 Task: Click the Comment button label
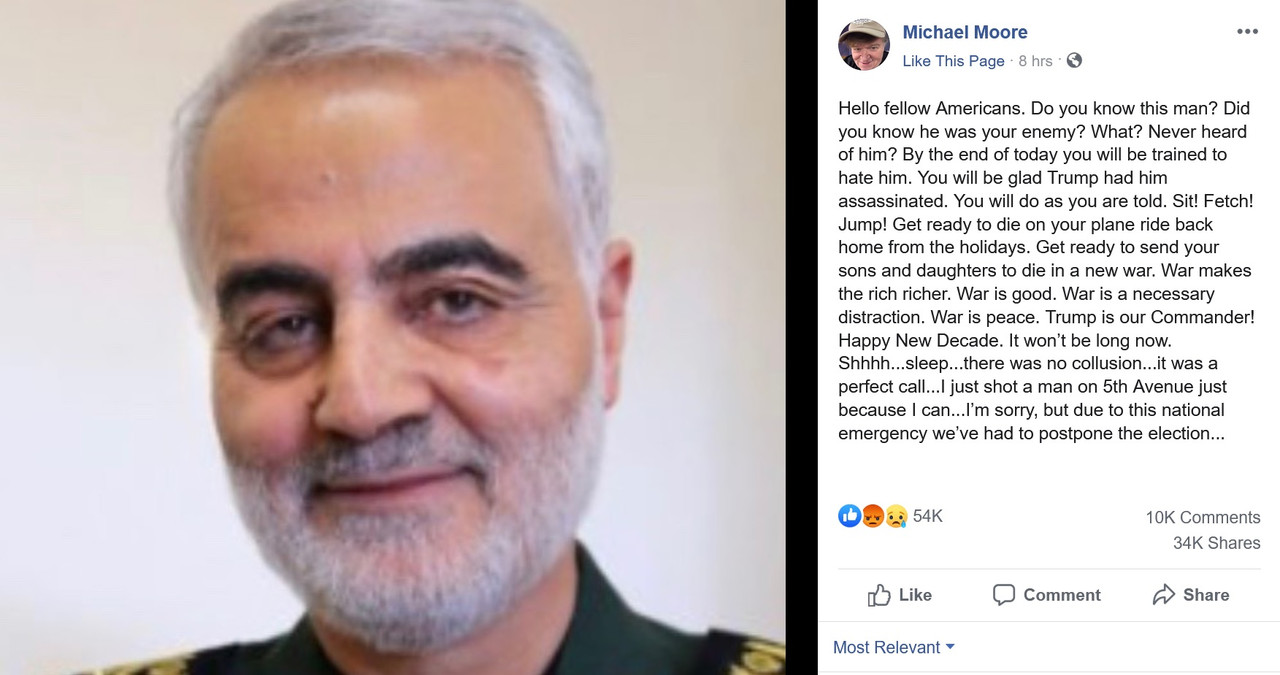point(1062,595)
